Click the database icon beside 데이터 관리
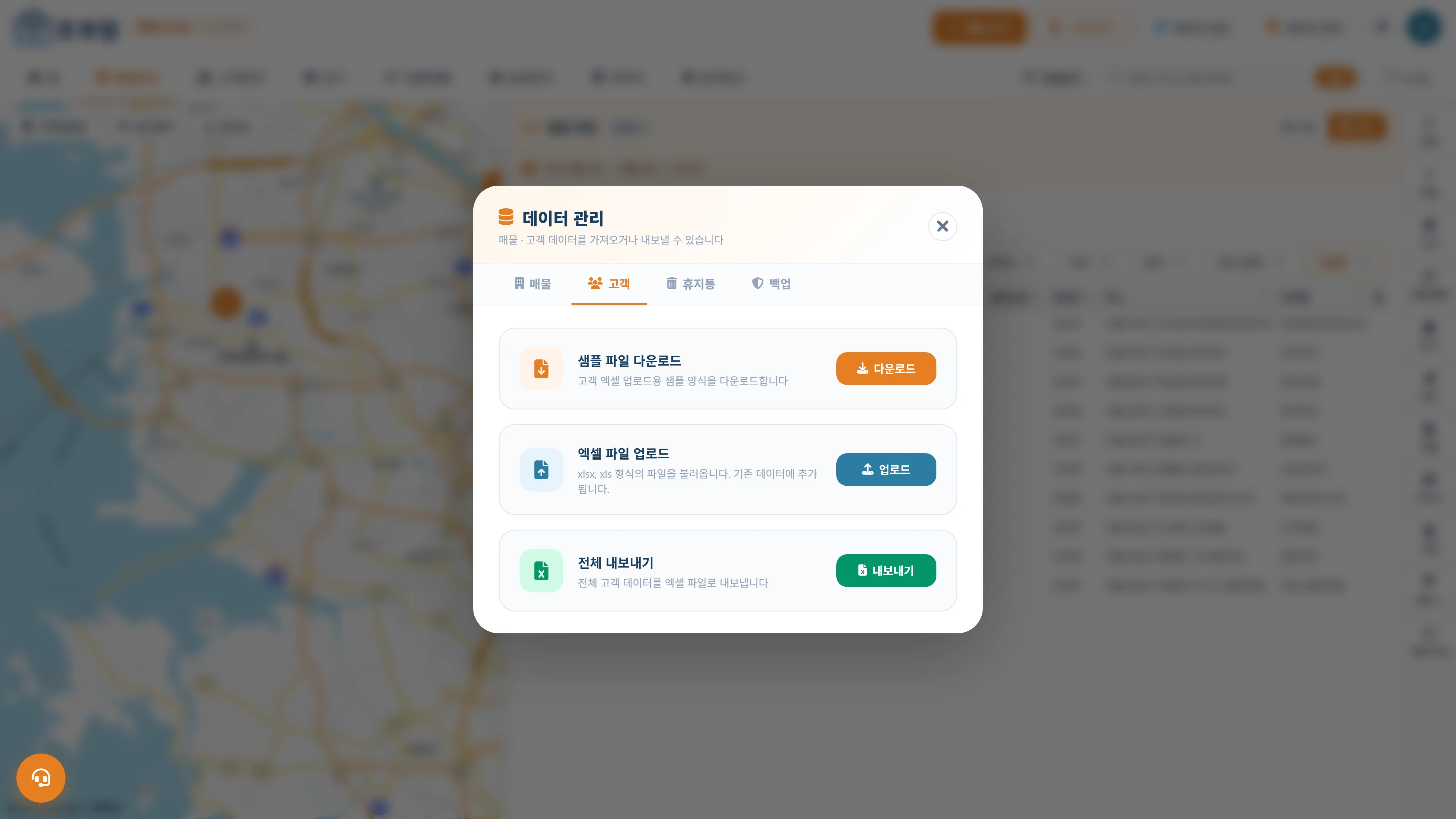 tap(506, 217)
